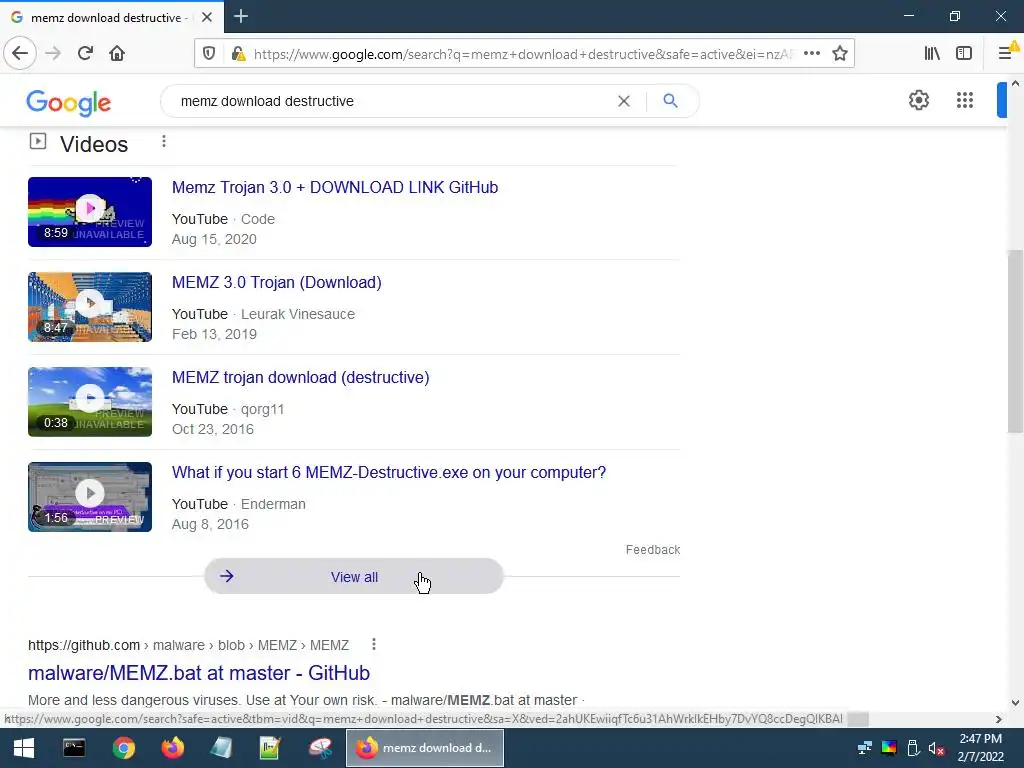Click the github.com breadcrumb URL
This screenshot has width=1024, height=768.
[x=189, y=645]
